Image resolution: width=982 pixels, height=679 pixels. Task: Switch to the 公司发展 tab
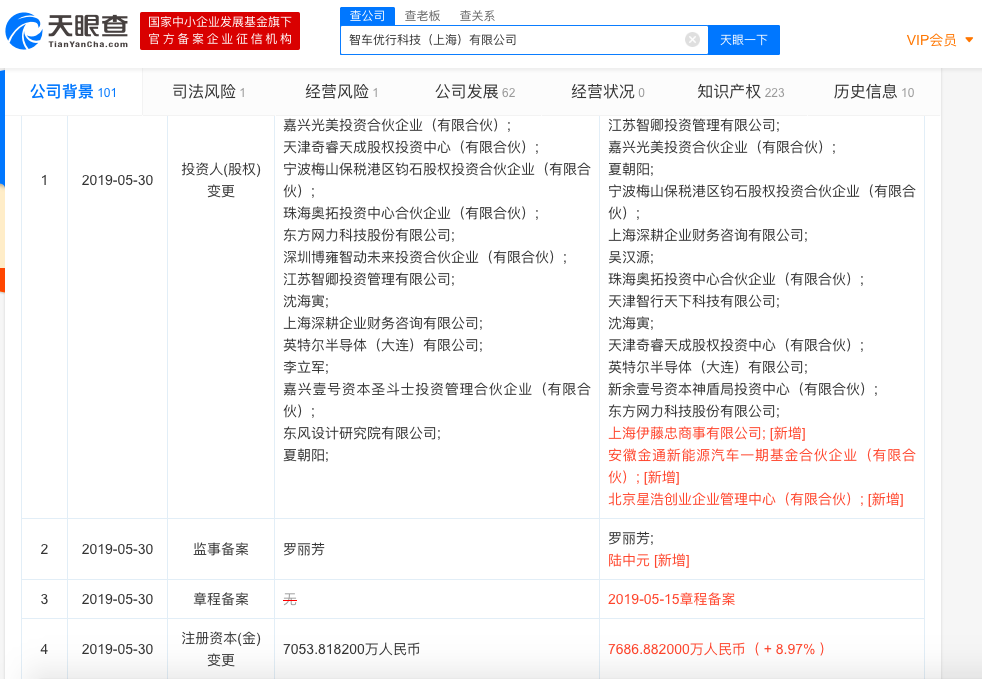(x=475, y=92)
